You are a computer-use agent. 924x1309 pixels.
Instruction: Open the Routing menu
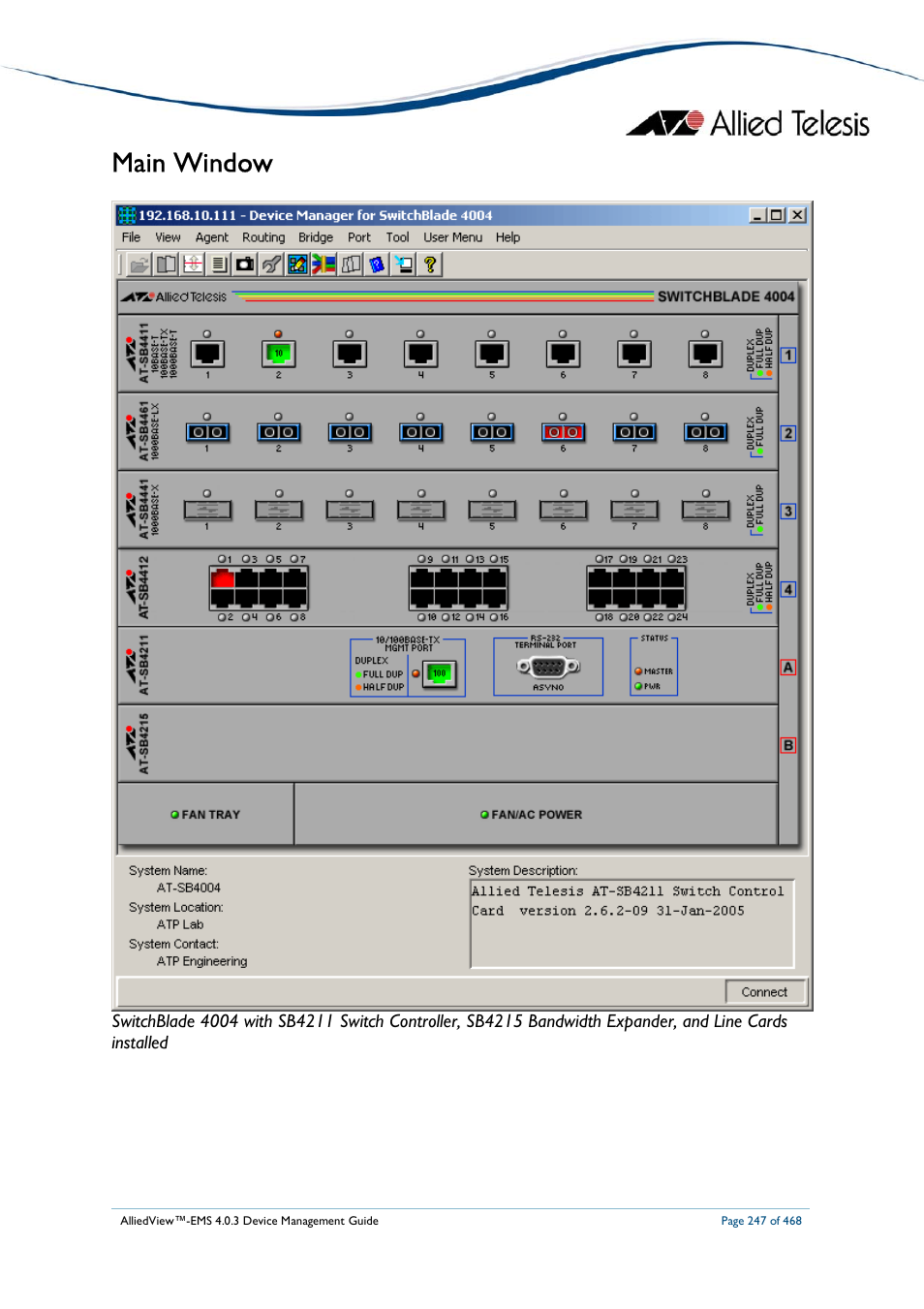point(263,237)
